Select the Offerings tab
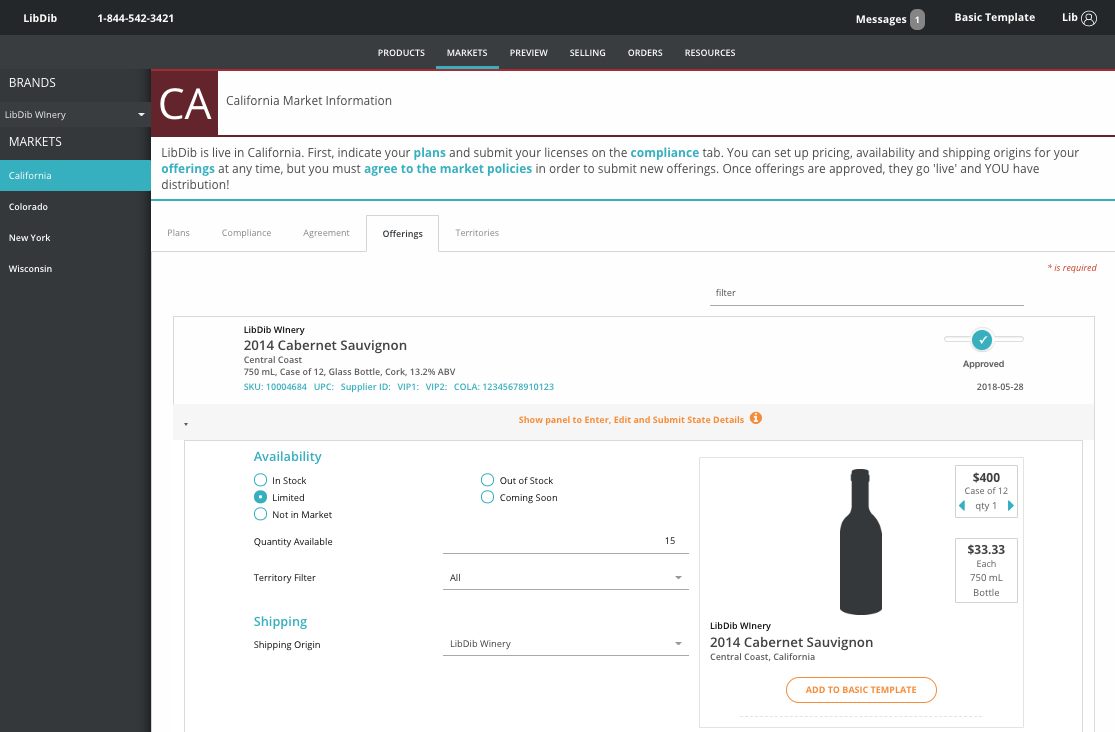This screenshot has width=1115, height=732. click(x=402, y=233)
